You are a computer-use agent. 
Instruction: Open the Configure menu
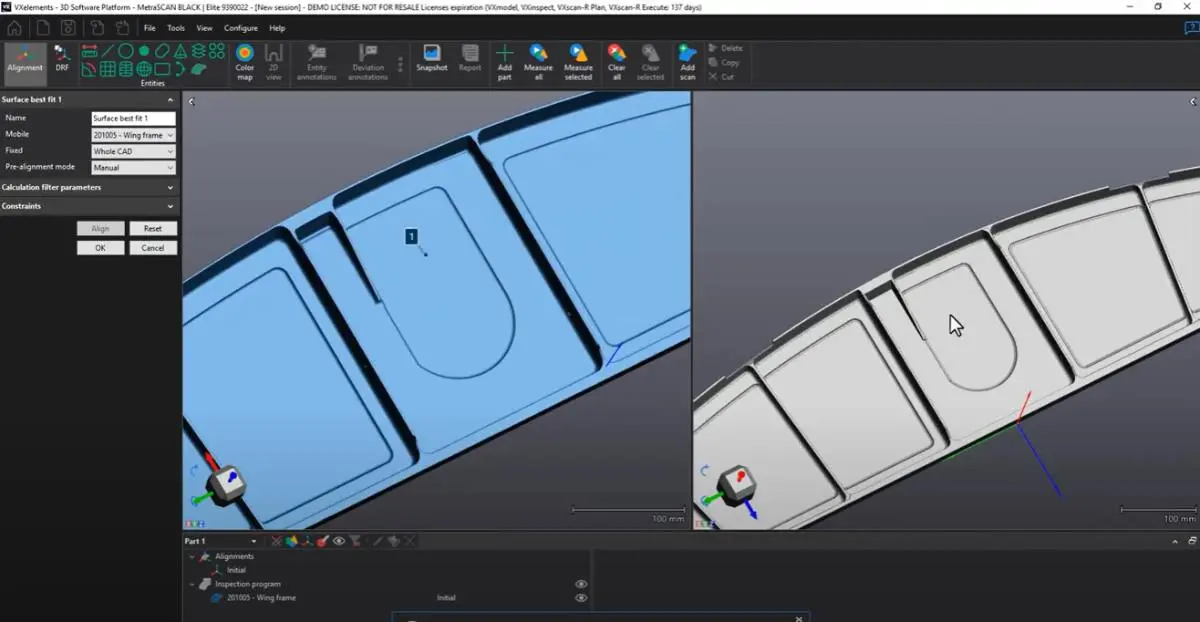pos(241,28)
